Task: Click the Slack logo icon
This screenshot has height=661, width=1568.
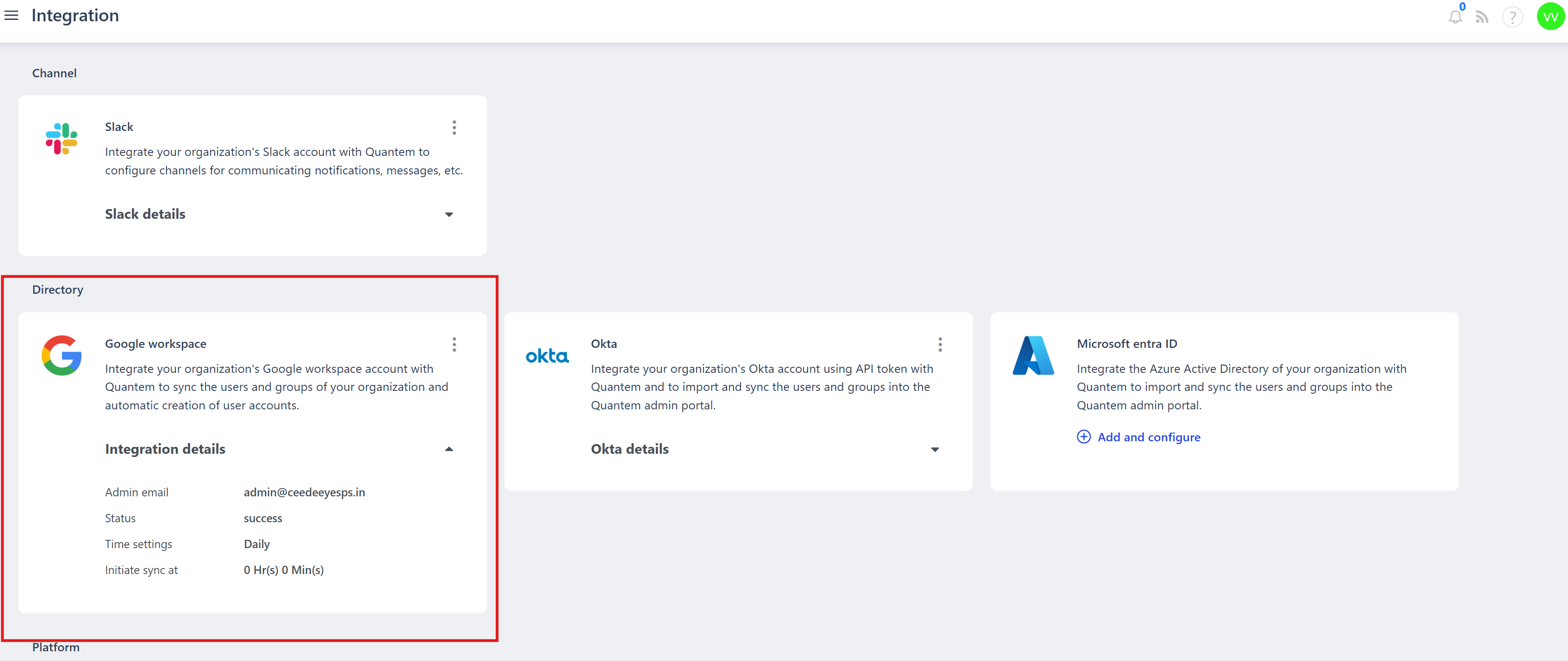Action: click(x=62, y=139)
